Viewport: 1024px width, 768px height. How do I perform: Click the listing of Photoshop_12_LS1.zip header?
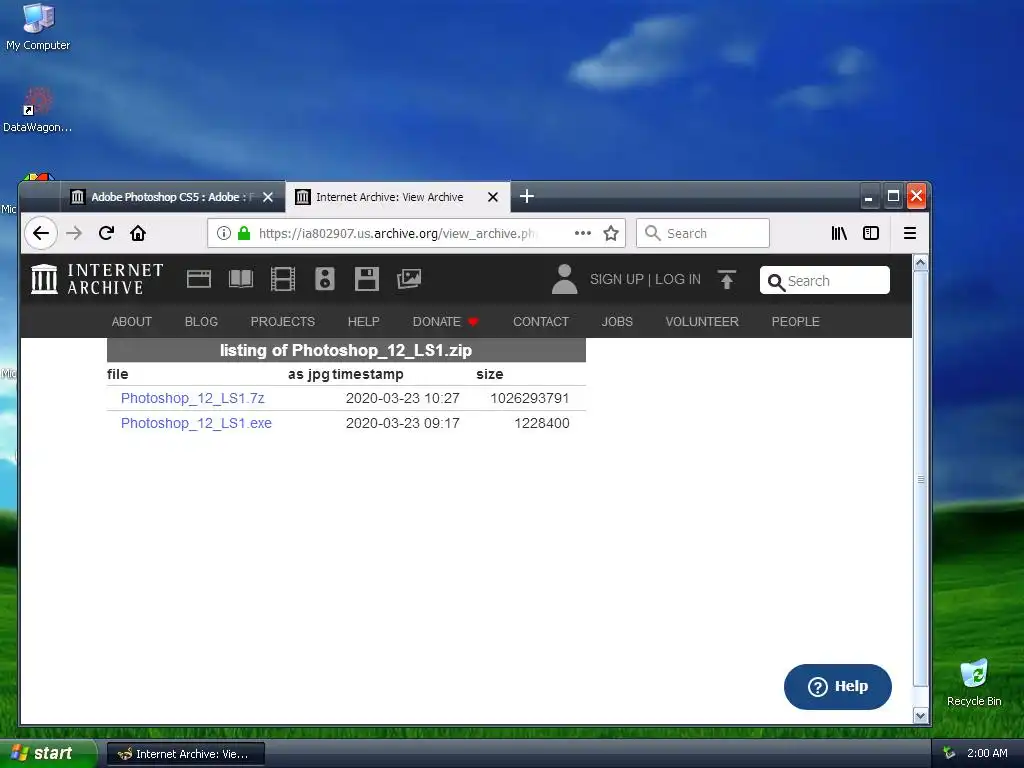click(x=346, y=350)
